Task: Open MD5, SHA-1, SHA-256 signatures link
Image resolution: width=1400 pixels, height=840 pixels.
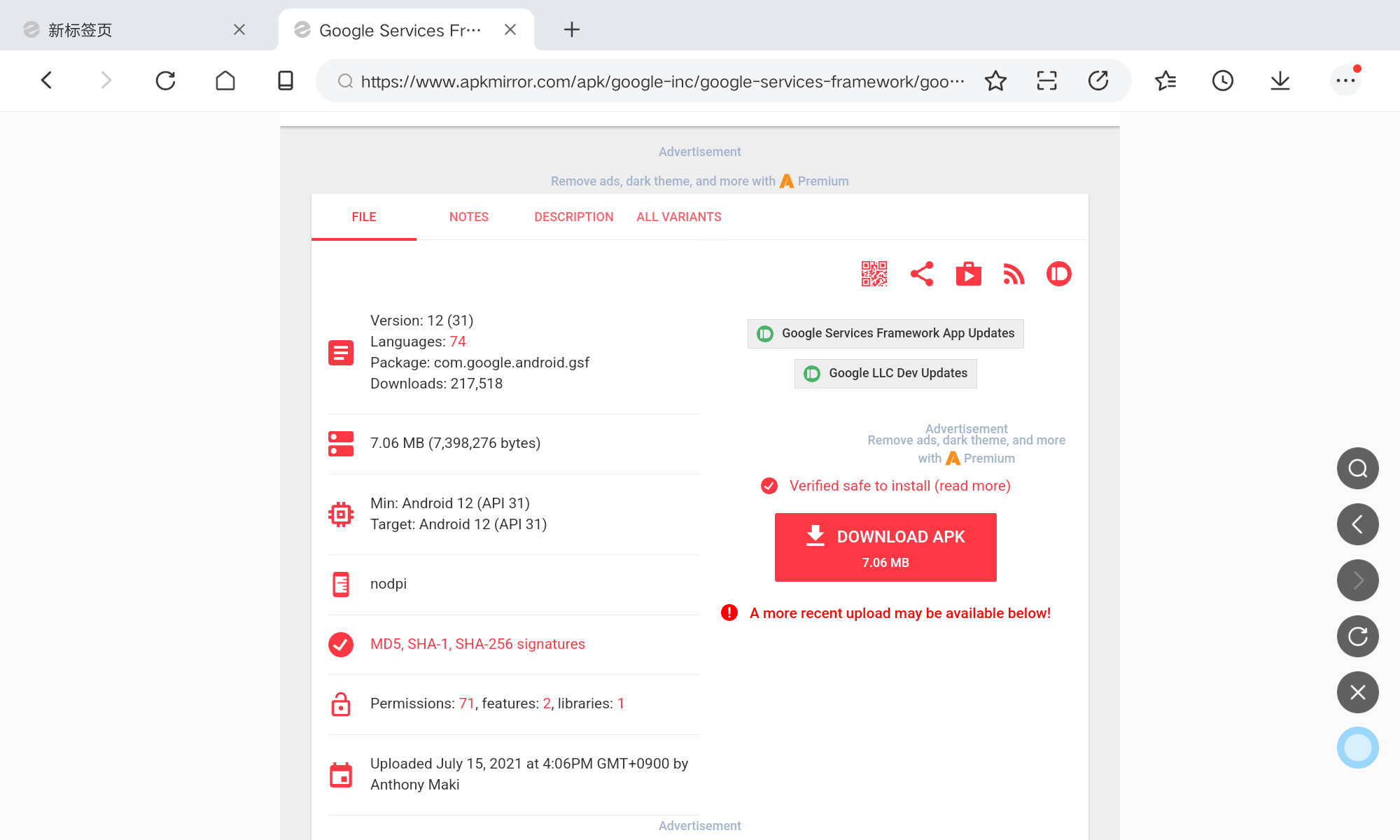Action: pyautogui.click(x=477, y=644)
